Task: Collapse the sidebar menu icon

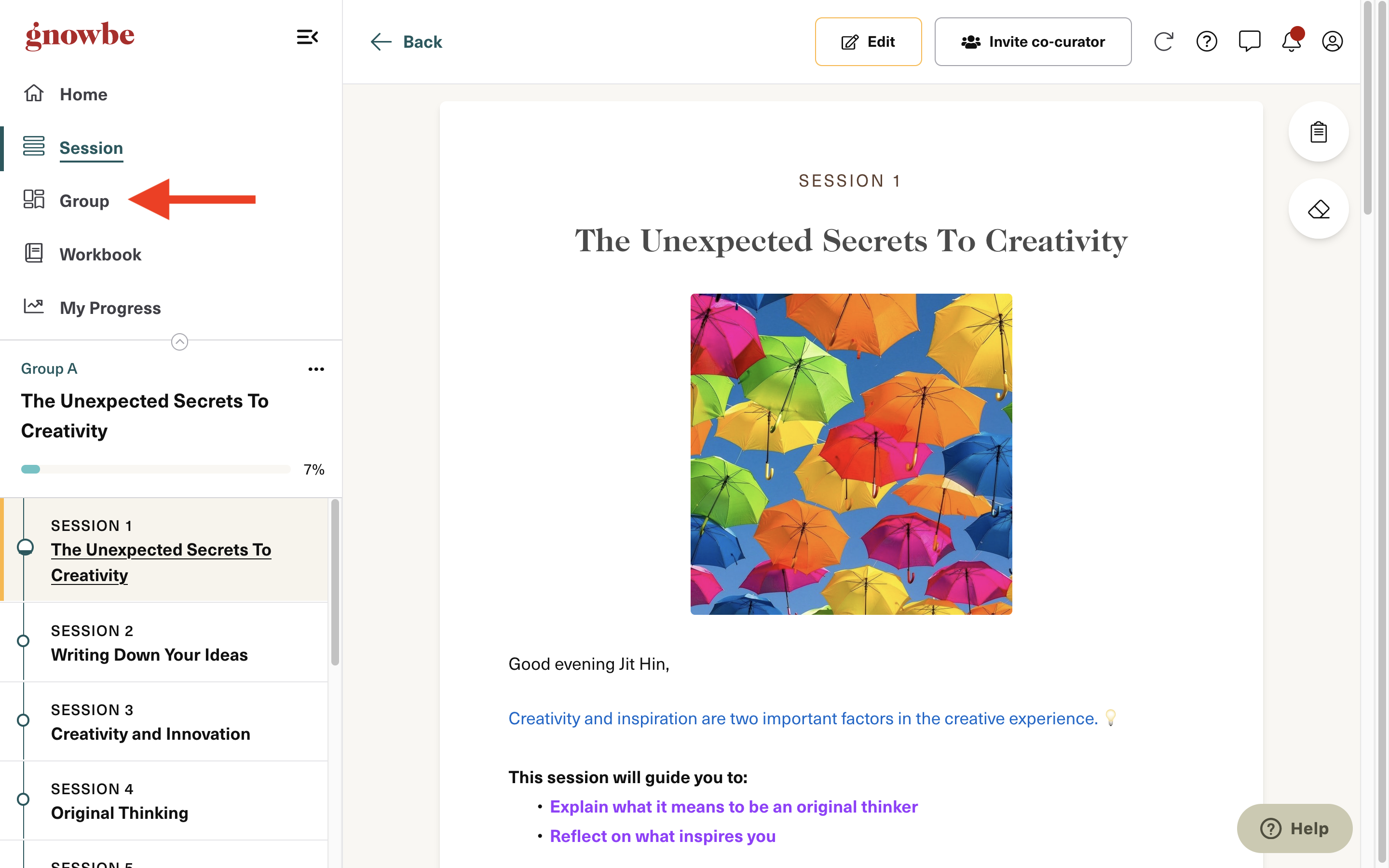Action: point(307,37)
